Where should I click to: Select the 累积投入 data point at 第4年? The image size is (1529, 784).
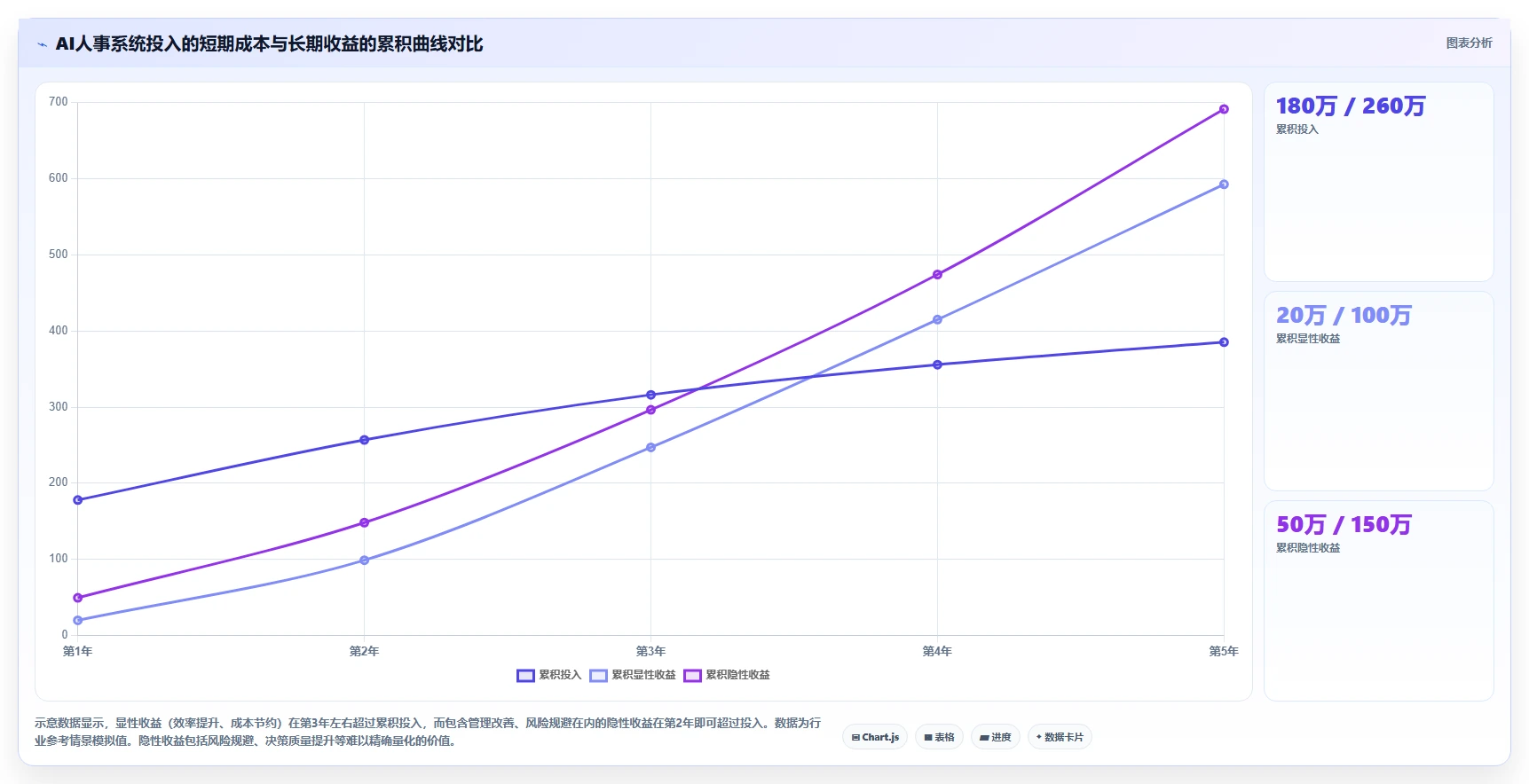pyautogui.click(x=937, y=365)
